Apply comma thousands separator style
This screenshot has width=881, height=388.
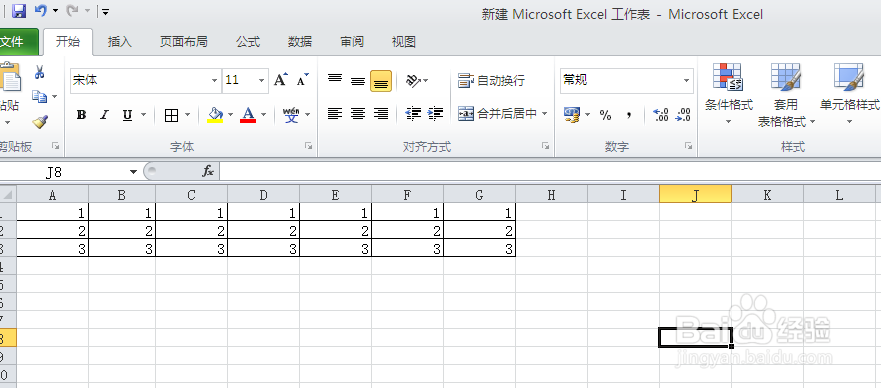pyautogui.click(x=629, y=115)
